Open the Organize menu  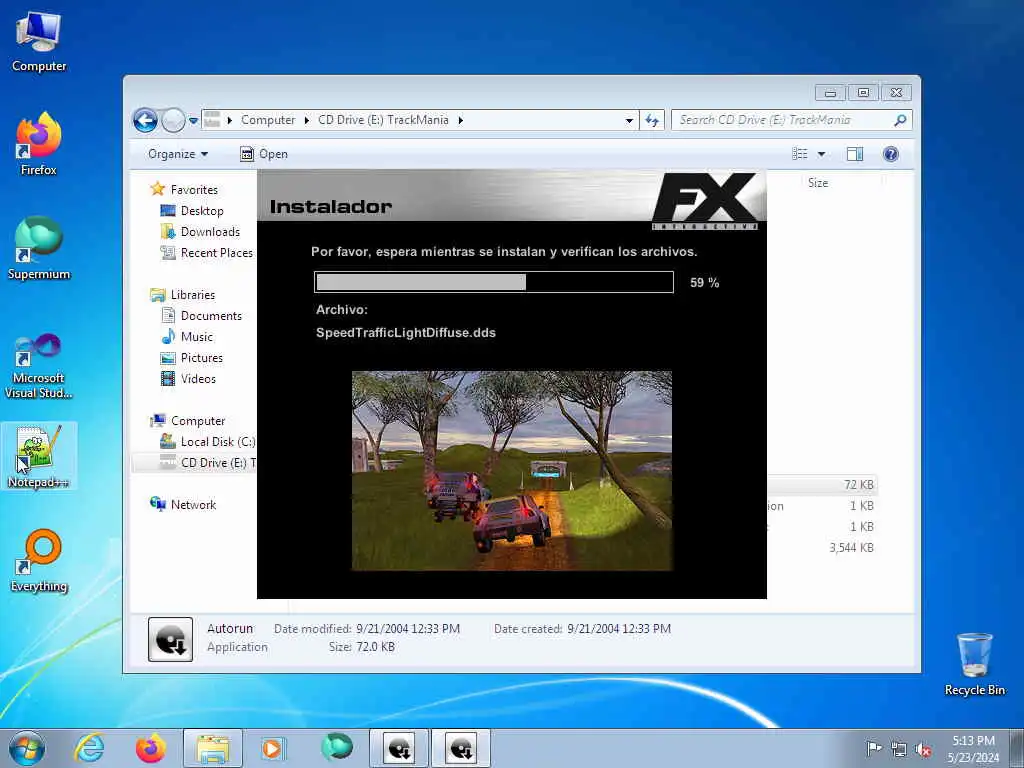178,154
